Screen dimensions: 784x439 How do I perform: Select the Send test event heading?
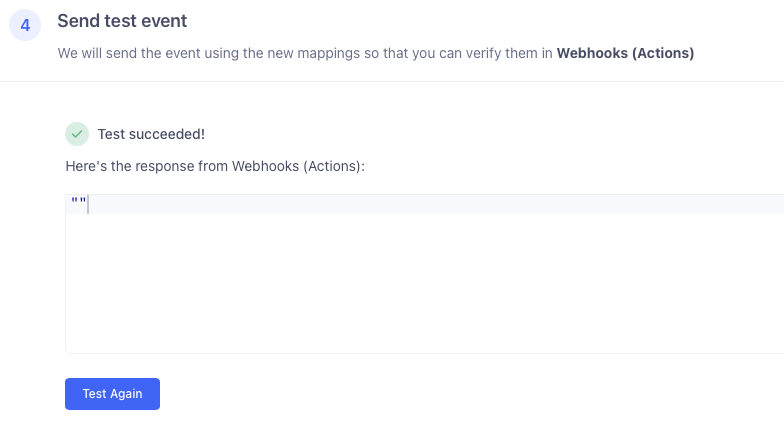tap(122, 20)
